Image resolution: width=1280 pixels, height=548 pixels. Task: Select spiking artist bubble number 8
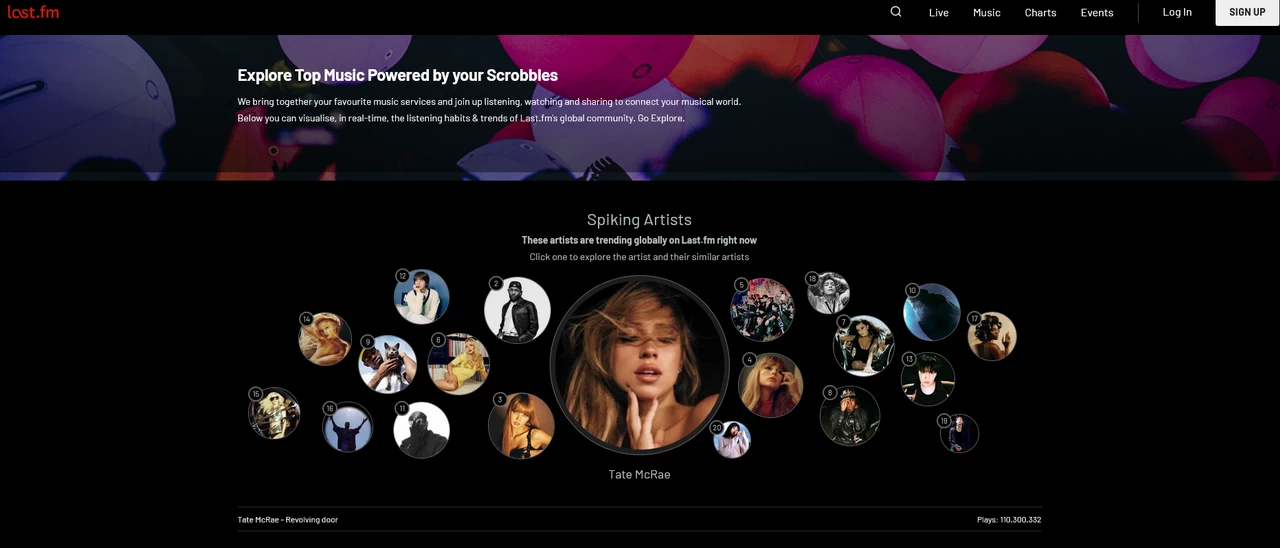pos(849,415)
